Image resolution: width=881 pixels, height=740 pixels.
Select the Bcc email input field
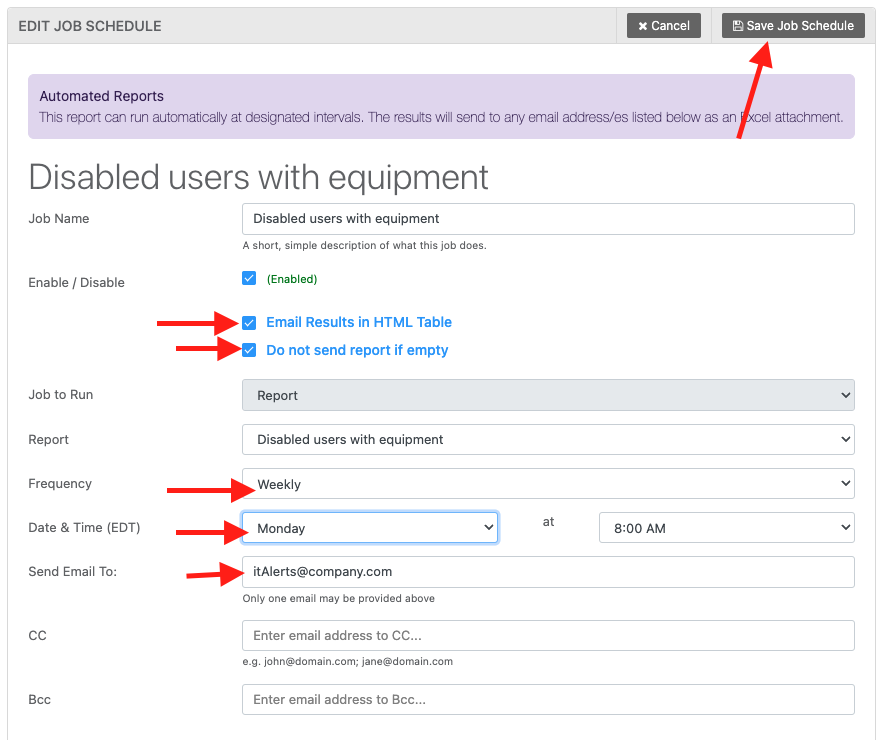548,700
